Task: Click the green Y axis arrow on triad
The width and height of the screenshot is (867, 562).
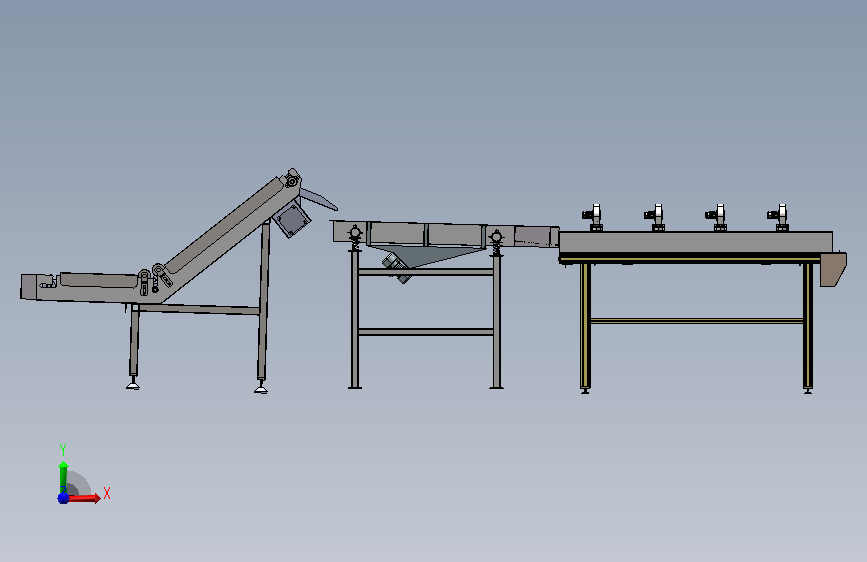Action: [x=64, y=477]
